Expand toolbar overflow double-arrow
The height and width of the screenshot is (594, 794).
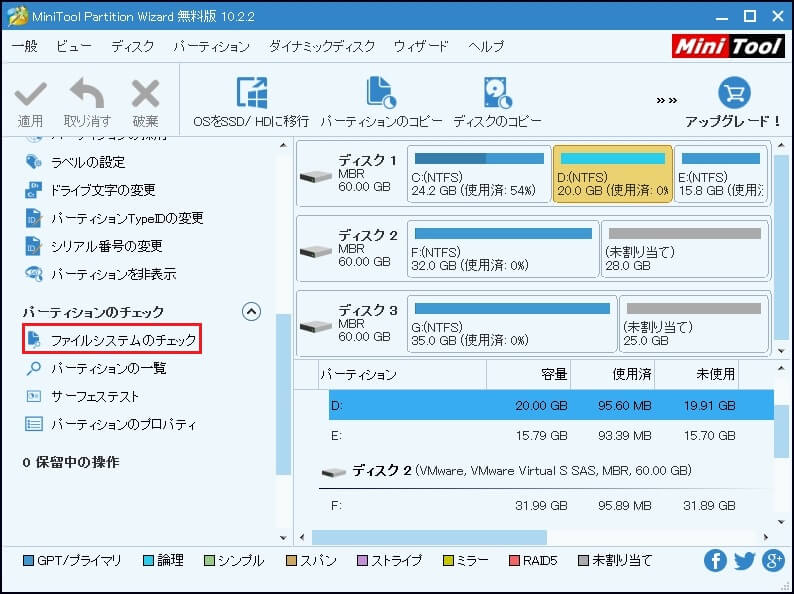[666, 100]
